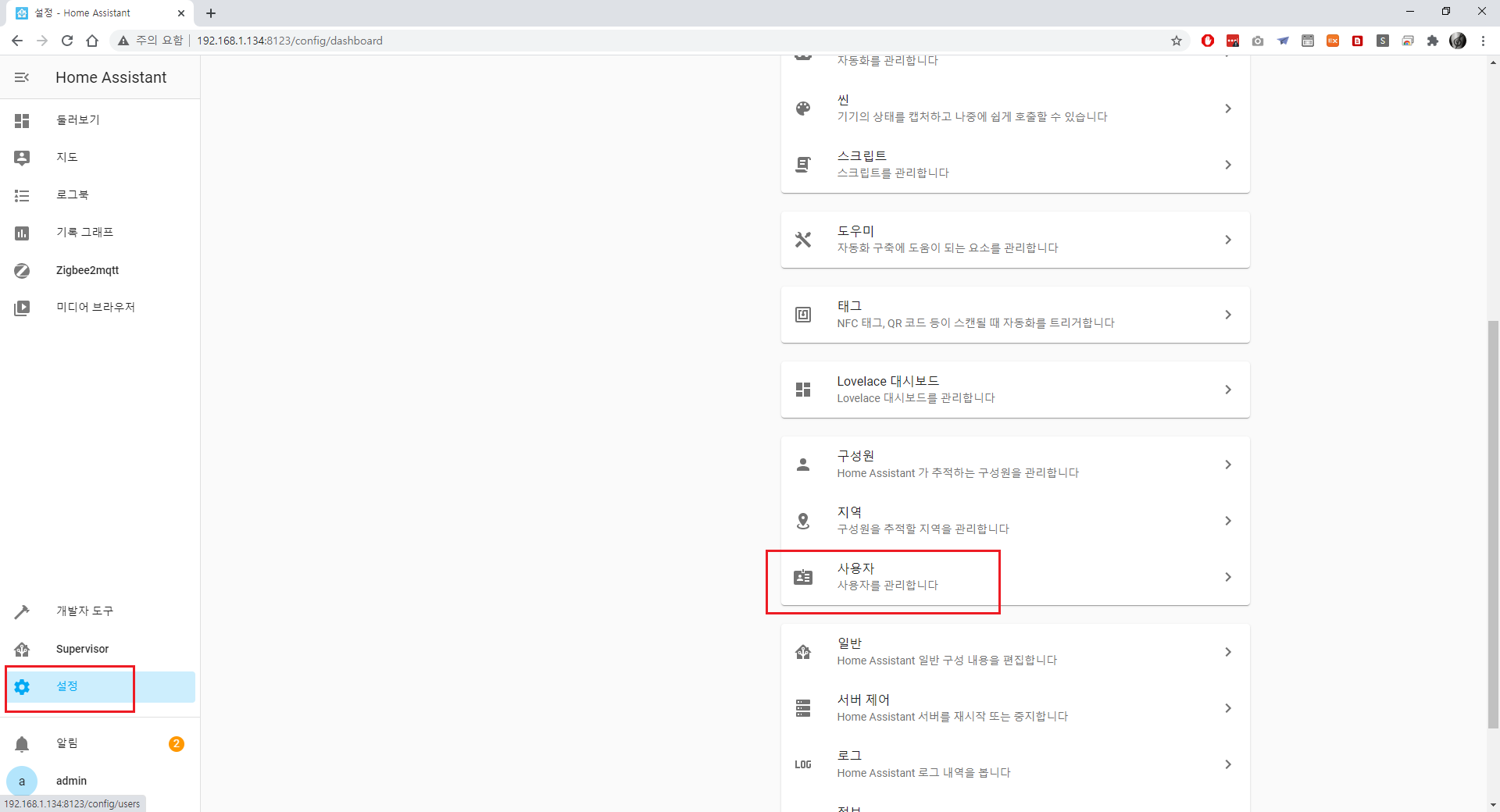1500x812 pixels.
Task: Select 로그북 in the sidebar menu
Action: 73,194
